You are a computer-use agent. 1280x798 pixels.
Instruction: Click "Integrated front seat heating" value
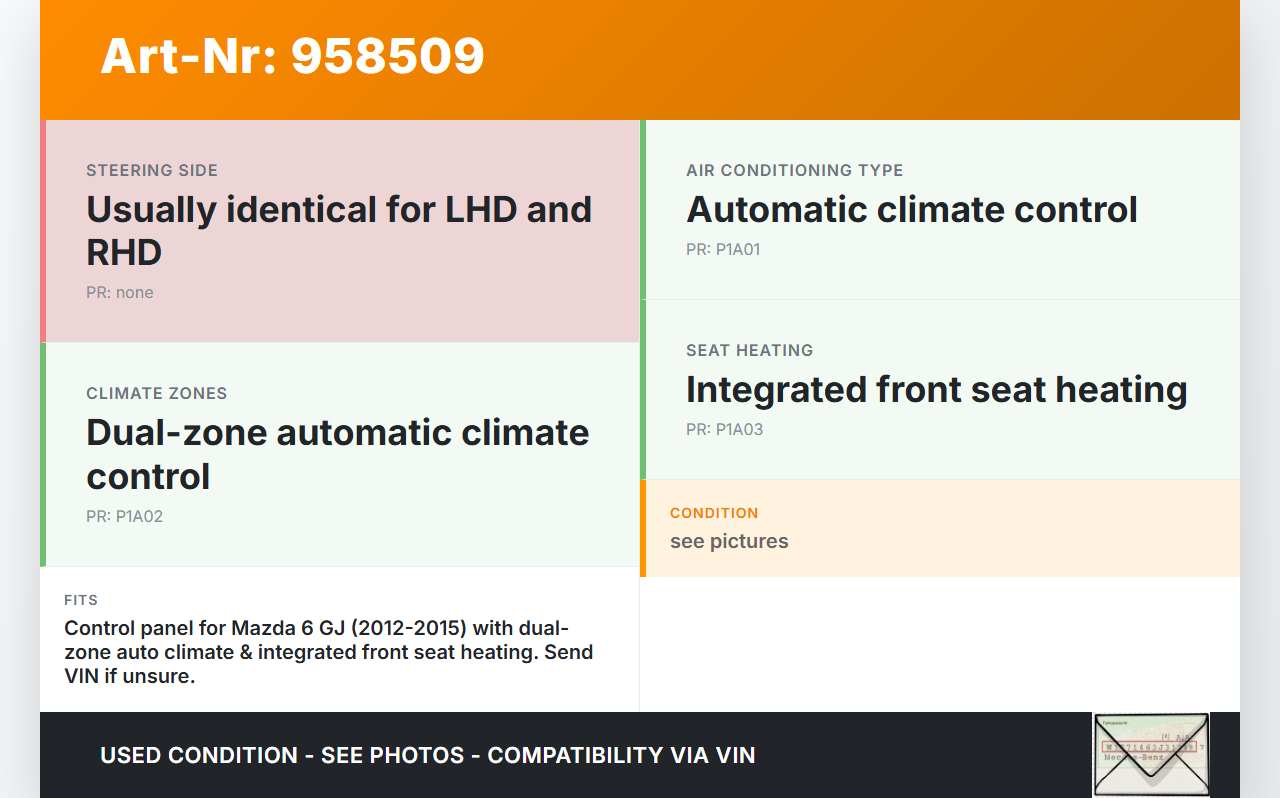(x=937, y=390)
